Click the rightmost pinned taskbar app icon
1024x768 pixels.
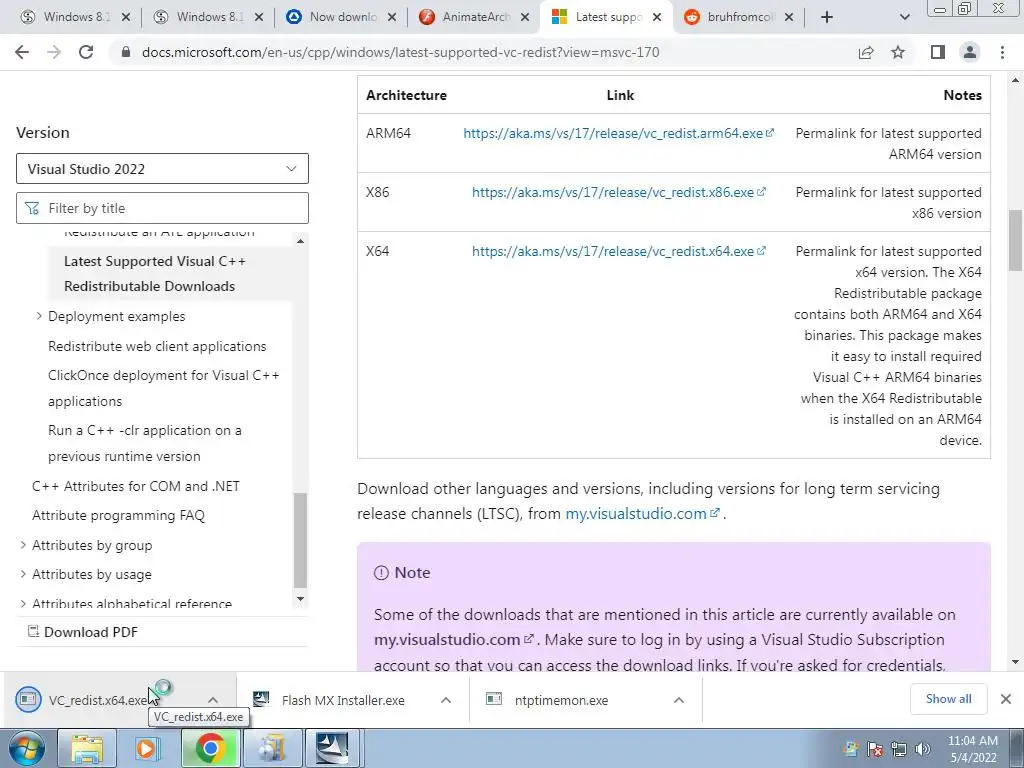tap(332, 748)
